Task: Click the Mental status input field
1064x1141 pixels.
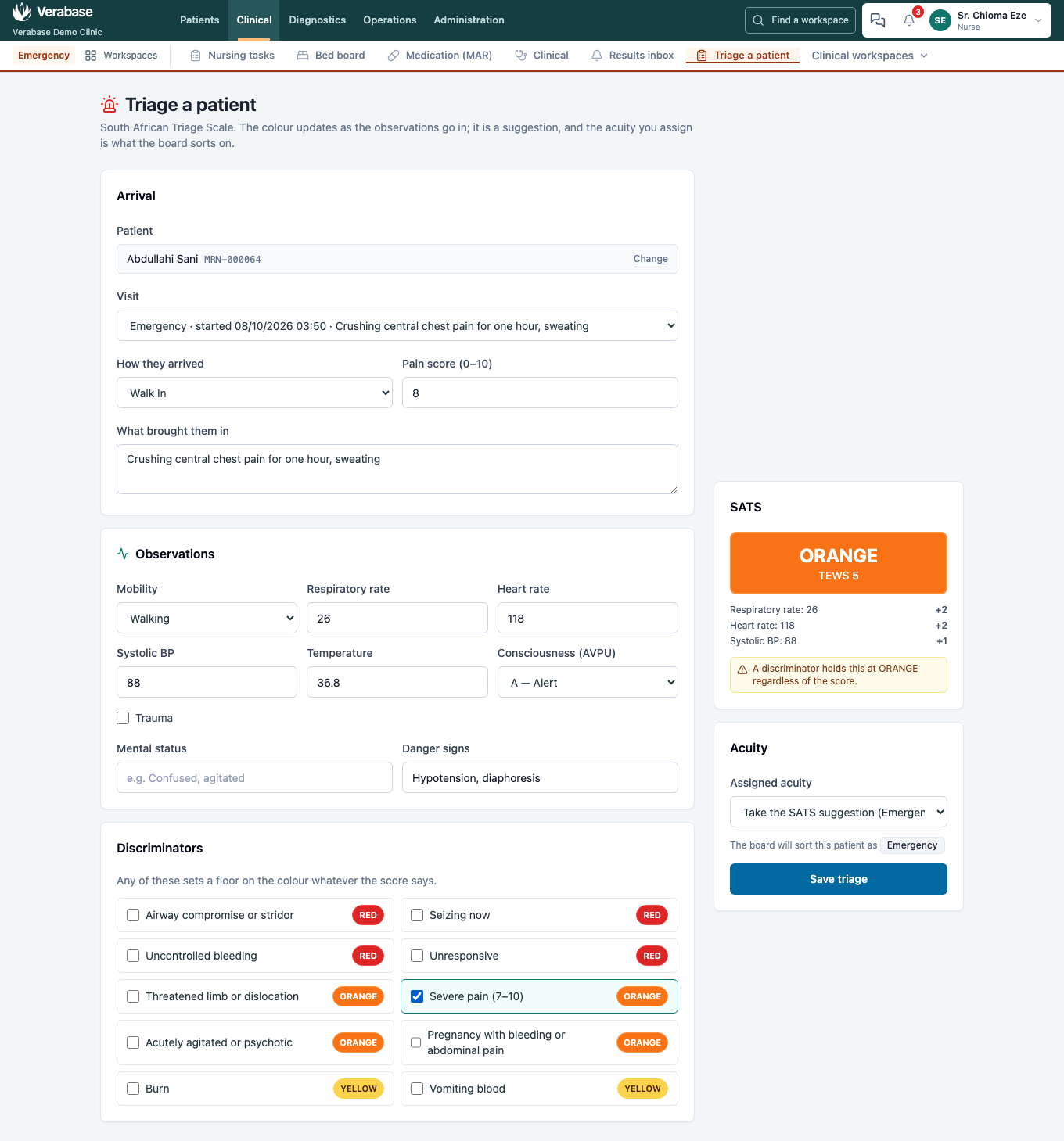Action: tap(254, 777)
